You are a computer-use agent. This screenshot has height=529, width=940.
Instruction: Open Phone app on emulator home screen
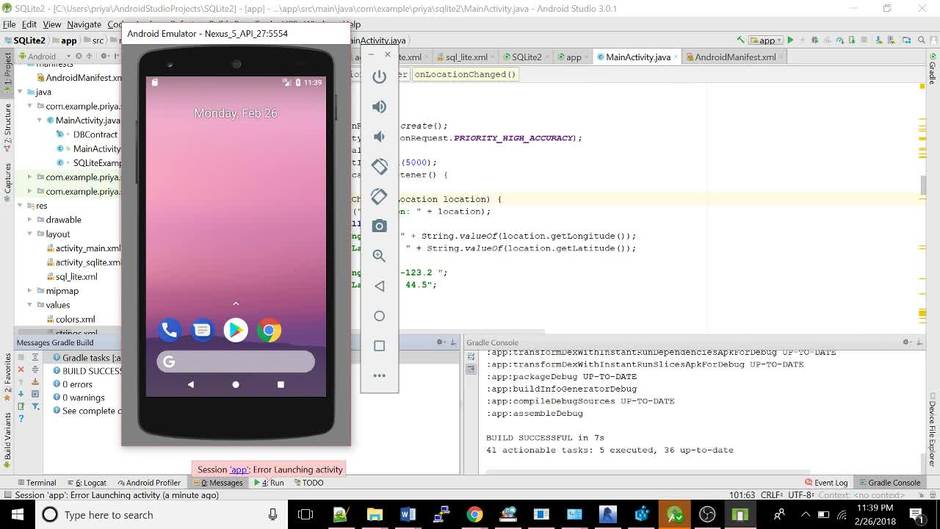pos(170,330)
